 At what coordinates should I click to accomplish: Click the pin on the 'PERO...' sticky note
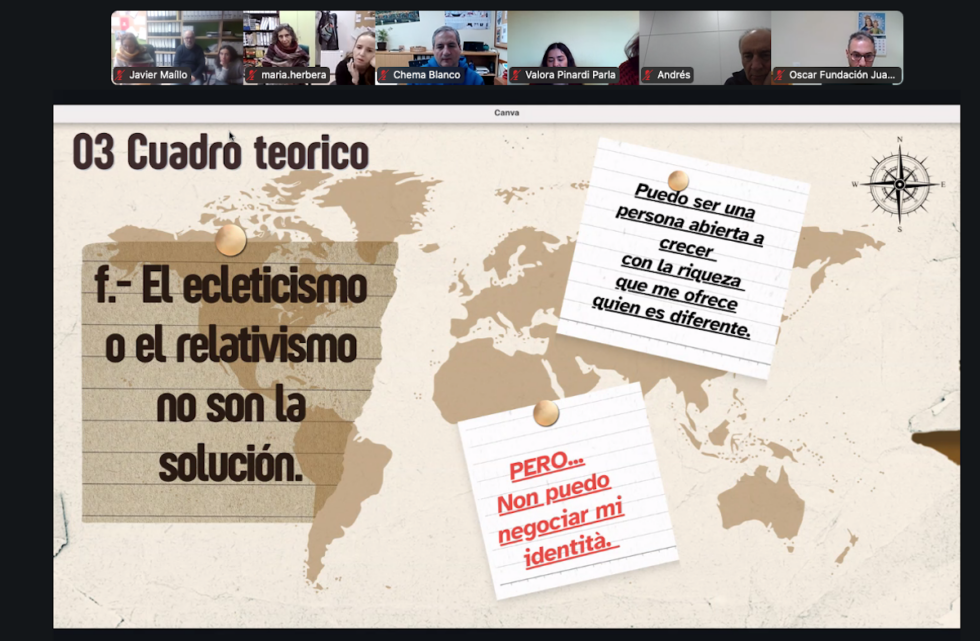tap(546, 412)
